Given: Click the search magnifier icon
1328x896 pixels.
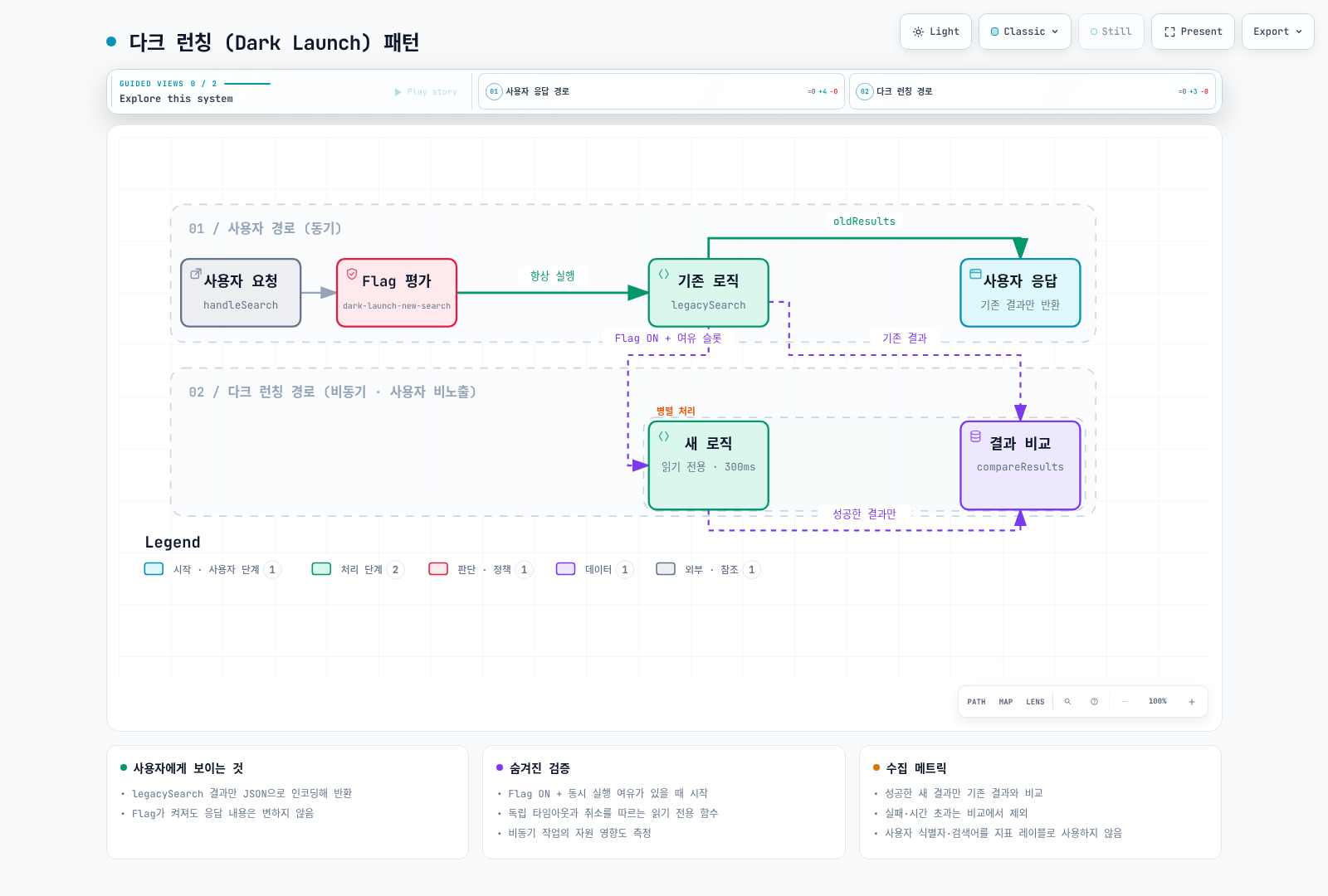Looking at the screenshot, I should coord(1068,702).
